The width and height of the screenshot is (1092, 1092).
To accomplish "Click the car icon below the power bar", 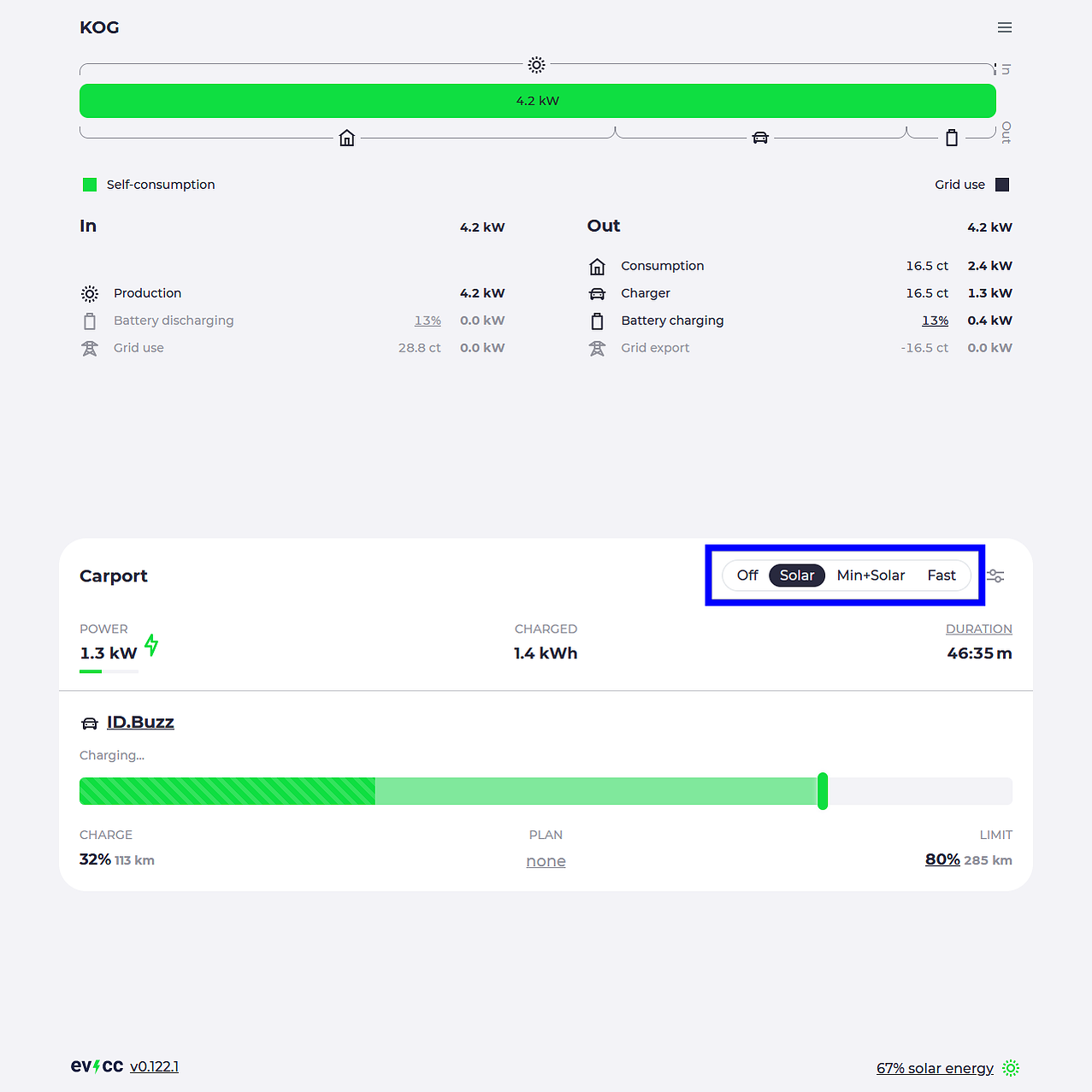I will click(760, 138).
